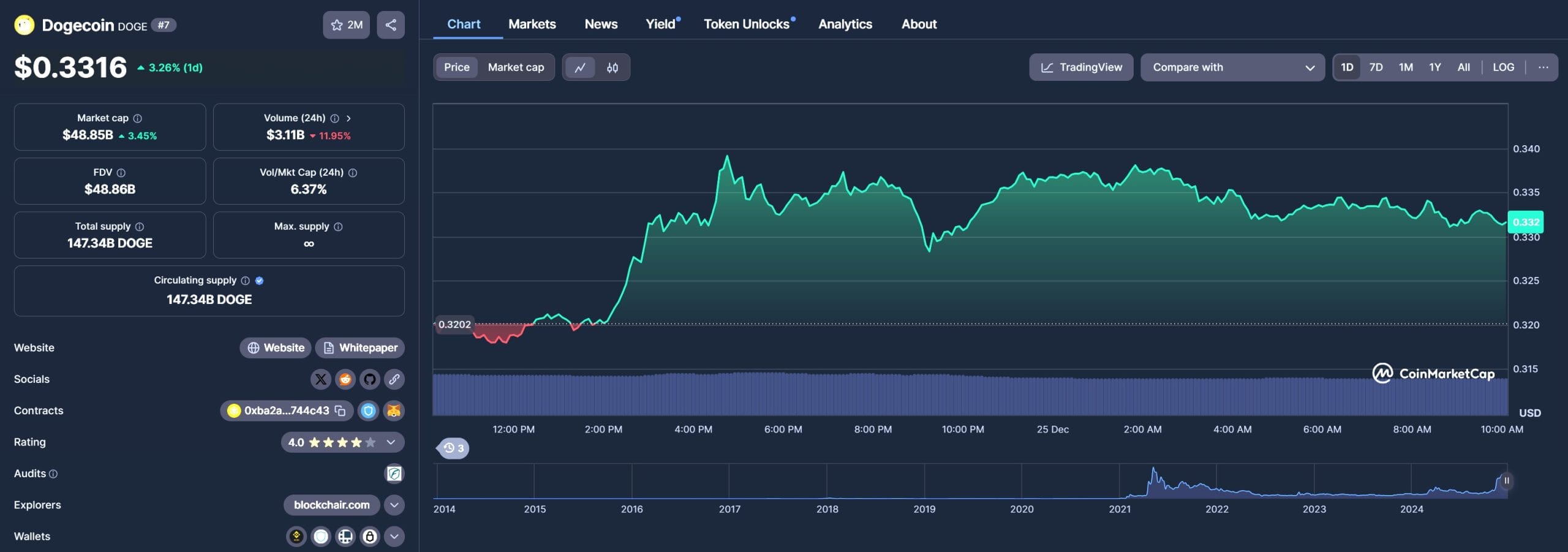Viewport: 1568px width, 552px height.
Task: Copy the contract address 0xba2a...744c43
Action: [341, 410]
